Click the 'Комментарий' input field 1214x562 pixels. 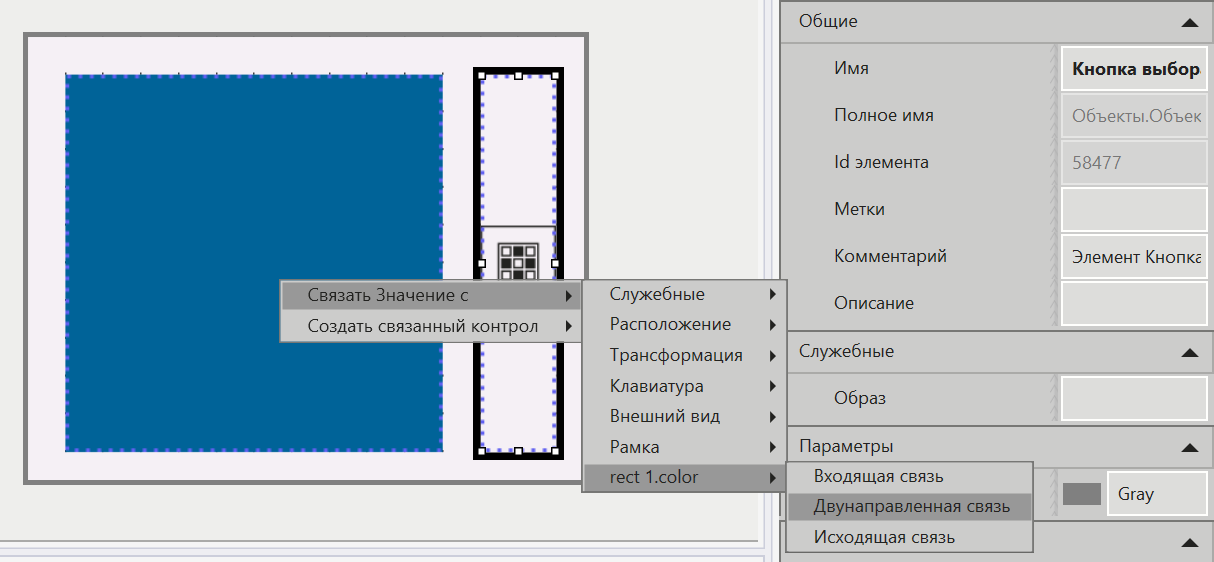(x=1133, y=257)
